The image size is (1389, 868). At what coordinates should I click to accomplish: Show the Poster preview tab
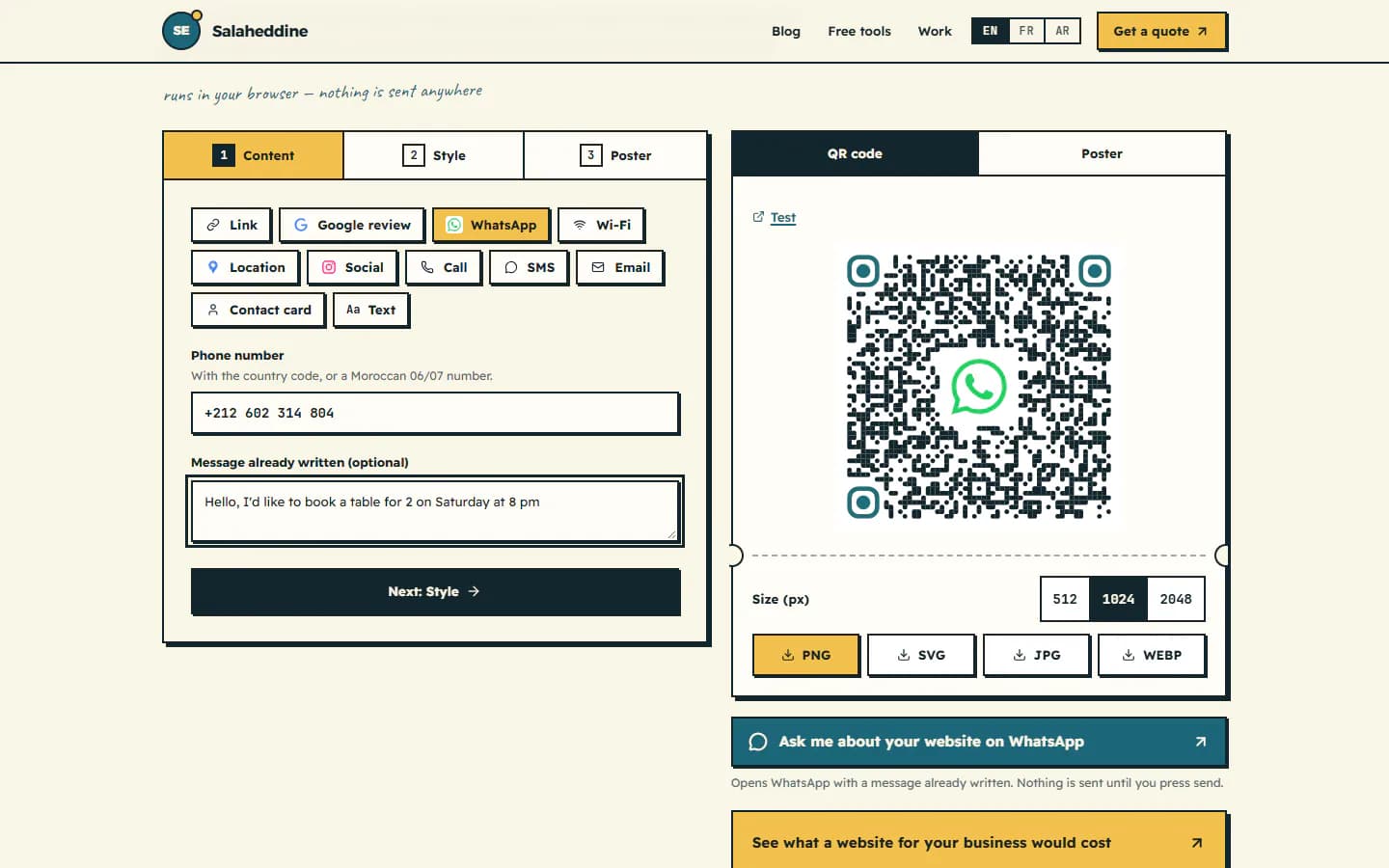pyautogui.click(x=1102, y=153)
